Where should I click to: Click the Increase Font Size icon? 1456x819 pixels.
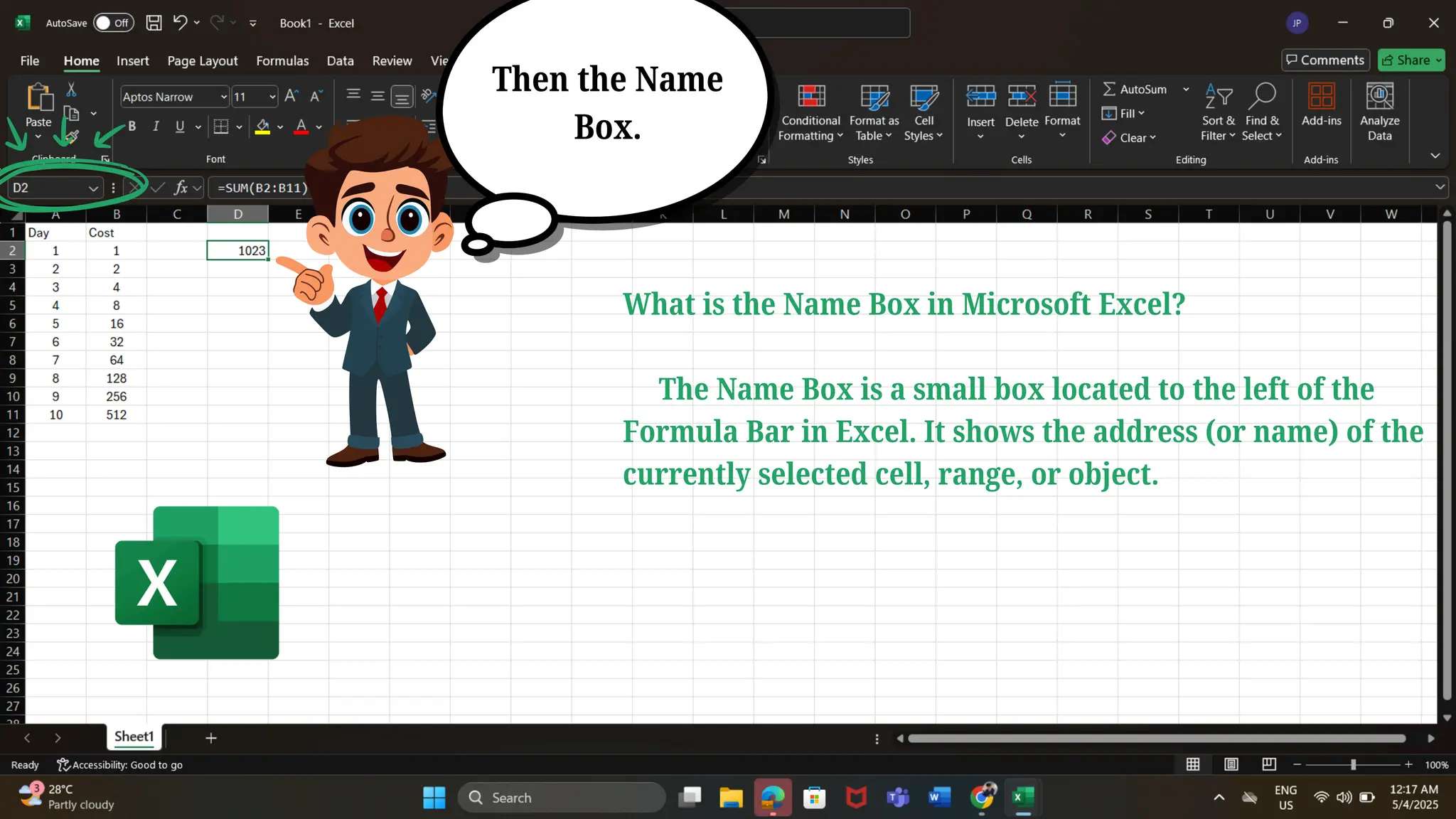pos(291,96)
